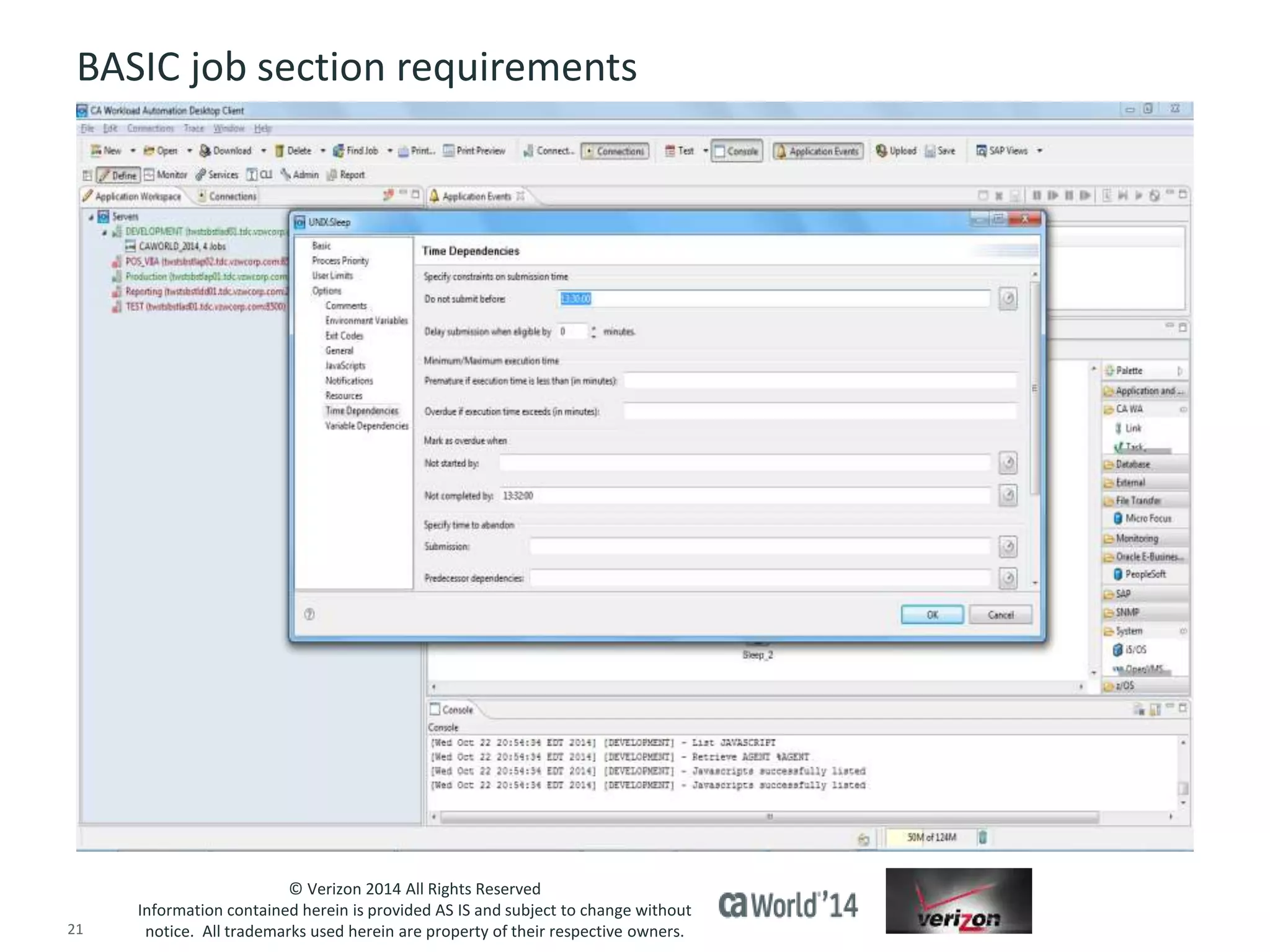
Task: Click the dialog help question mark icon
Action: [309, 614]
